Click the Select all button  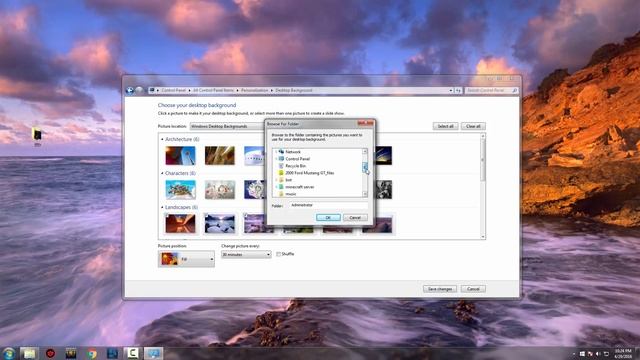click(x=445, y=126)
